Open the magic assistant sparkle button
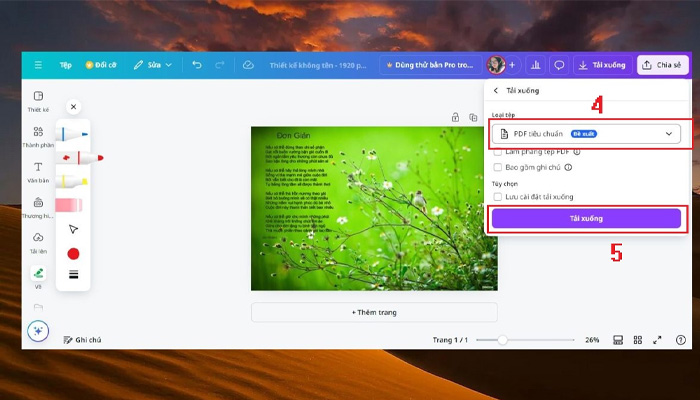Screen dimensions: 700x400 coord(38,331)
